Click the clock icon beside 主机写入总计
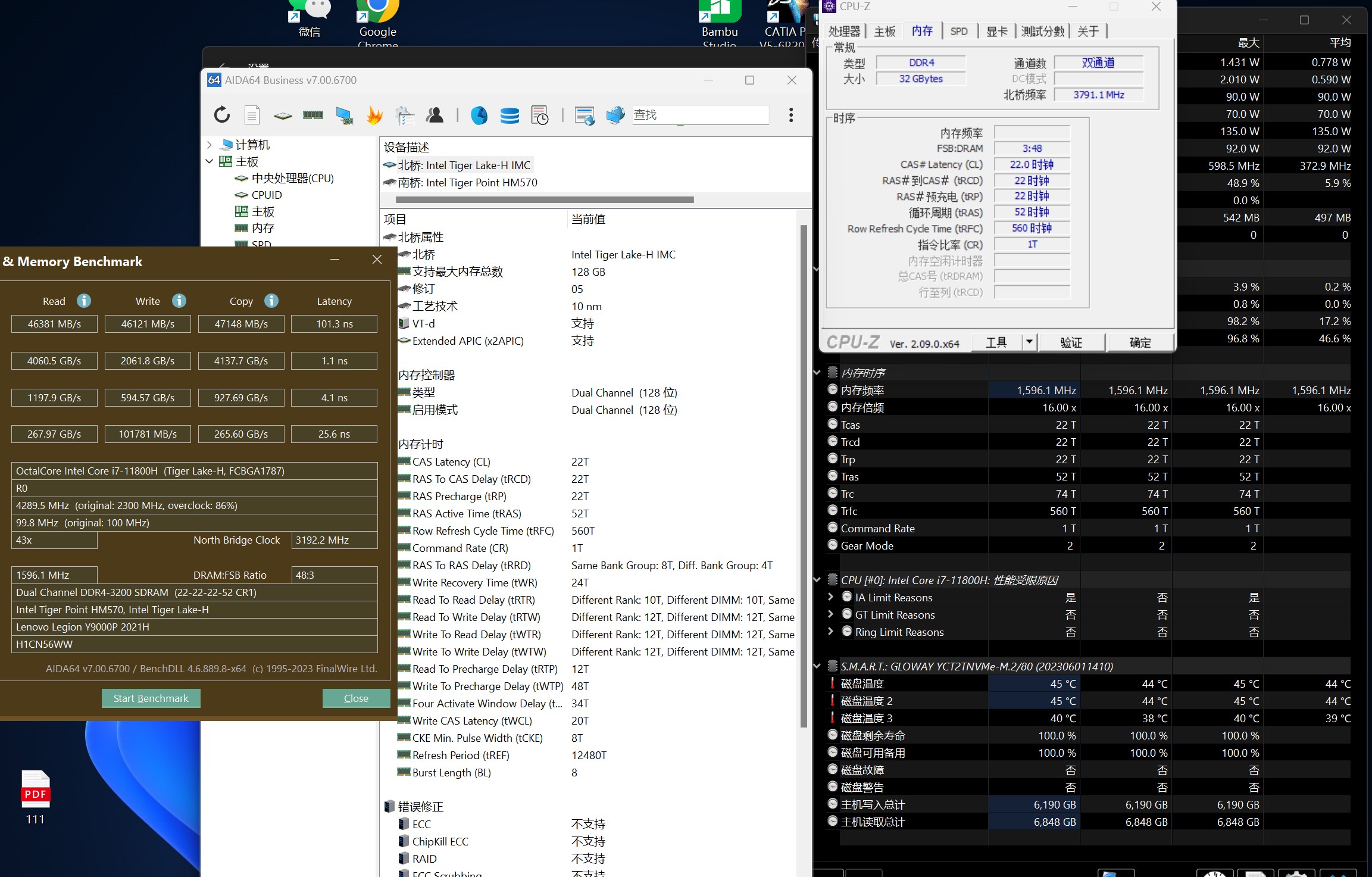The width and height of the screenshot is (1372, 877). 833,804
